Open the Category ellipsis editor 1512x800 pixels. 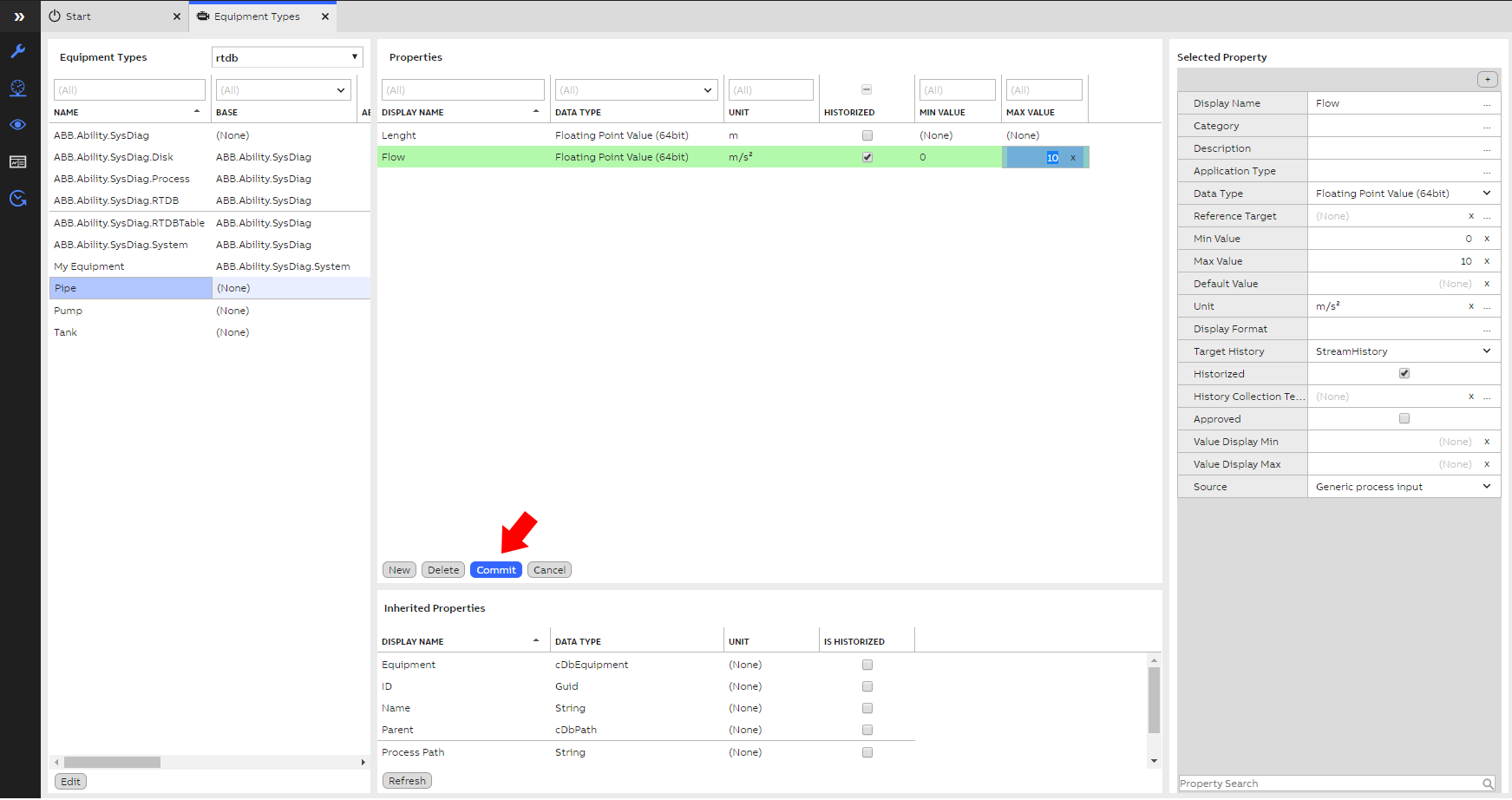1487,127
